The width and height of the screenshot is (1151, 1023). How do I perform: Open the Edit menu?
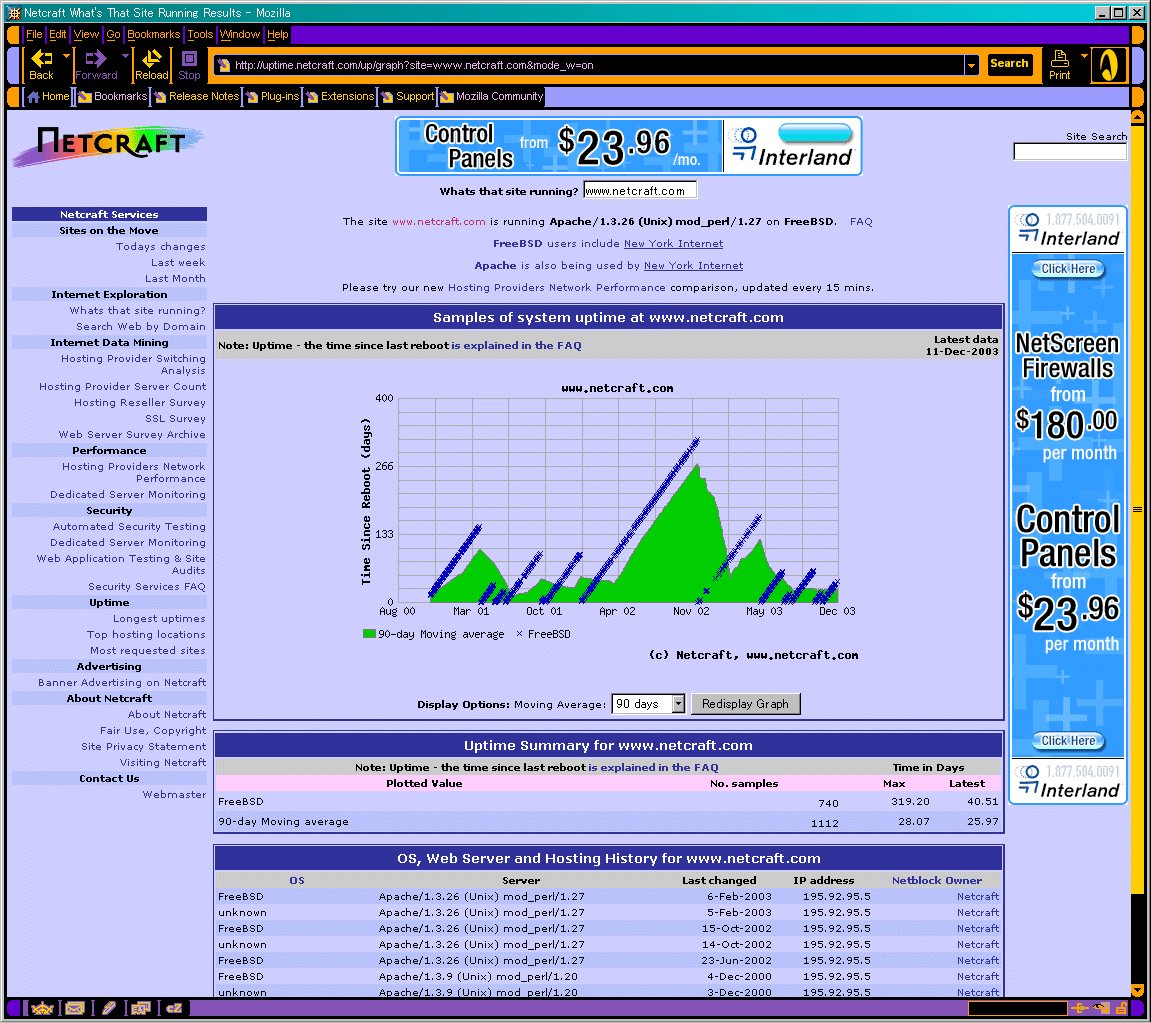click(x=57, y=34)
